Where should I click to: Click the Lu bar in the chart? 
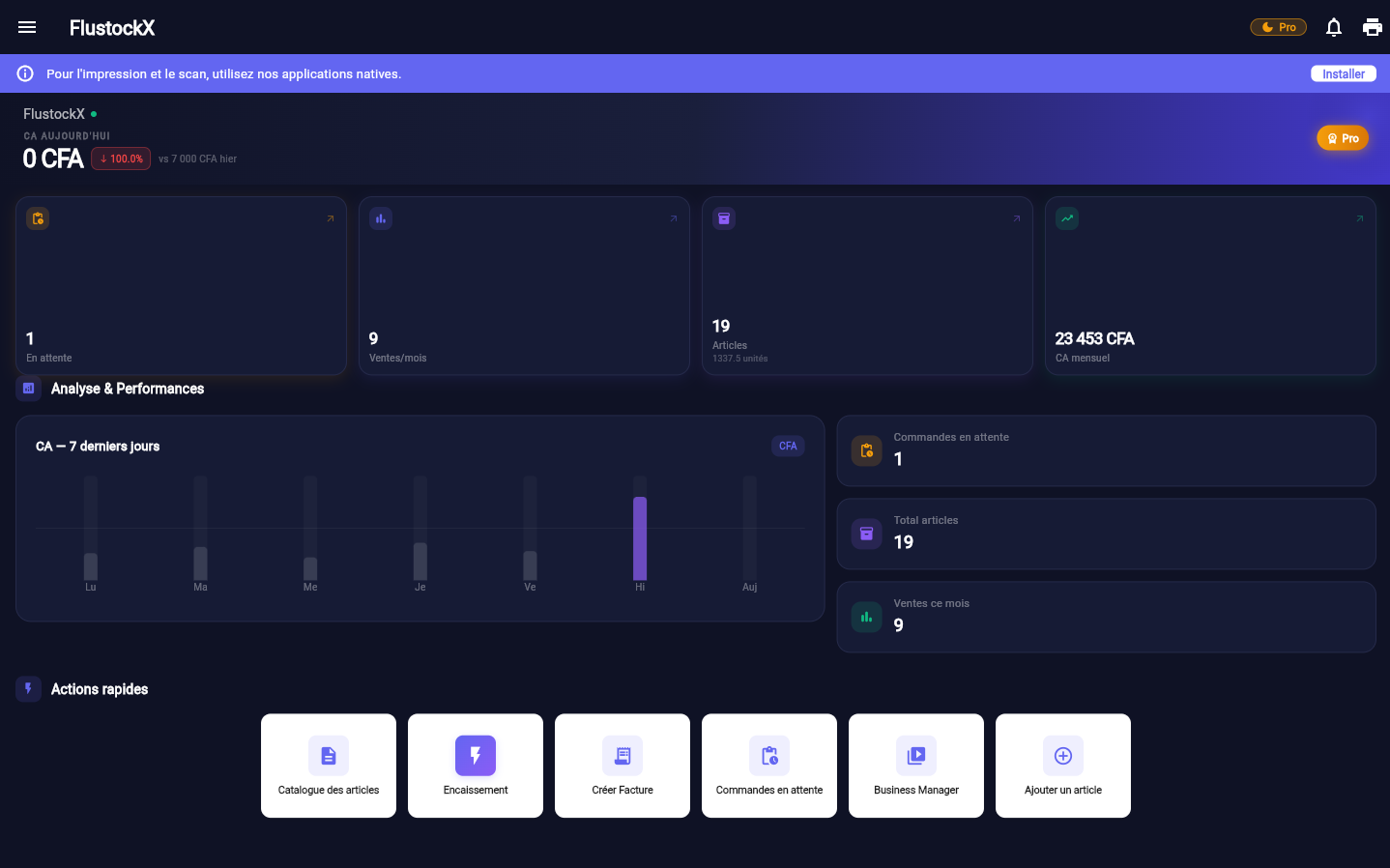click(91, 566)
